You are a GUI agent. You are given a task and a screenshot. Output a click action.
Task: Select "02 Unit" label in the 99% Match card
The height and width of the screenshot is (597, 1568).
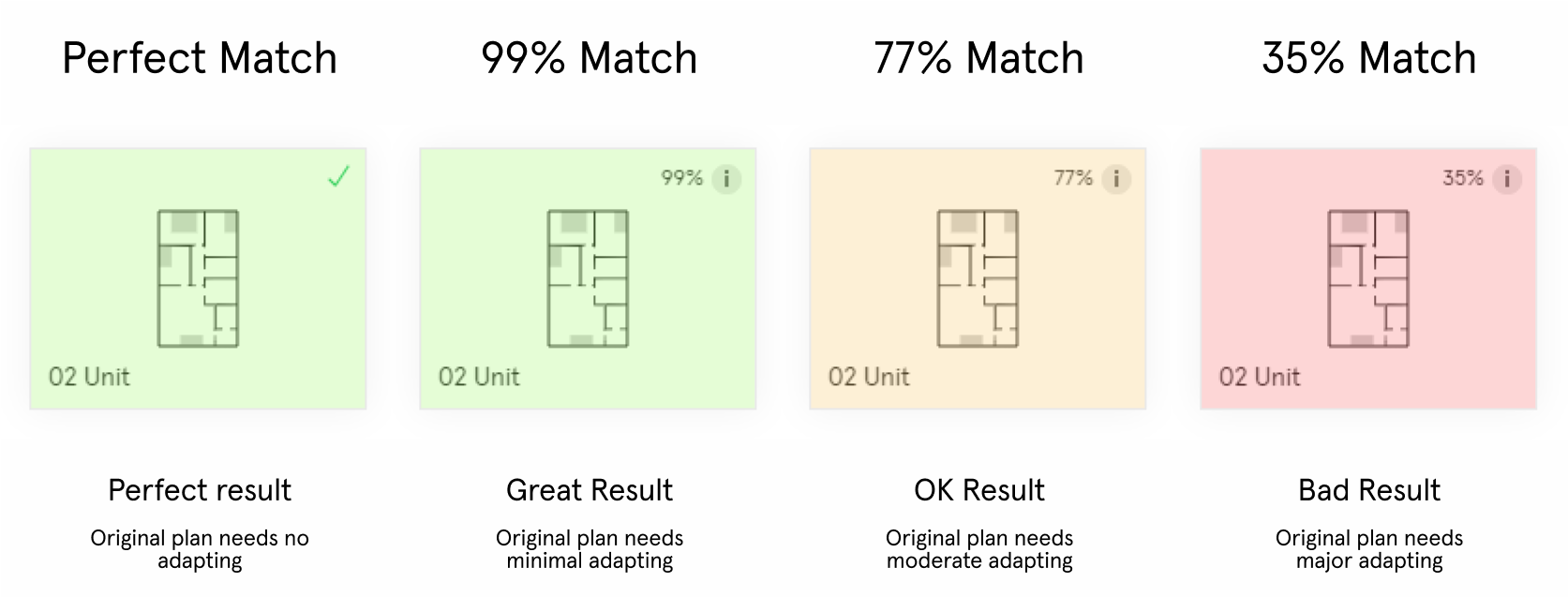[x=479, y=377]
